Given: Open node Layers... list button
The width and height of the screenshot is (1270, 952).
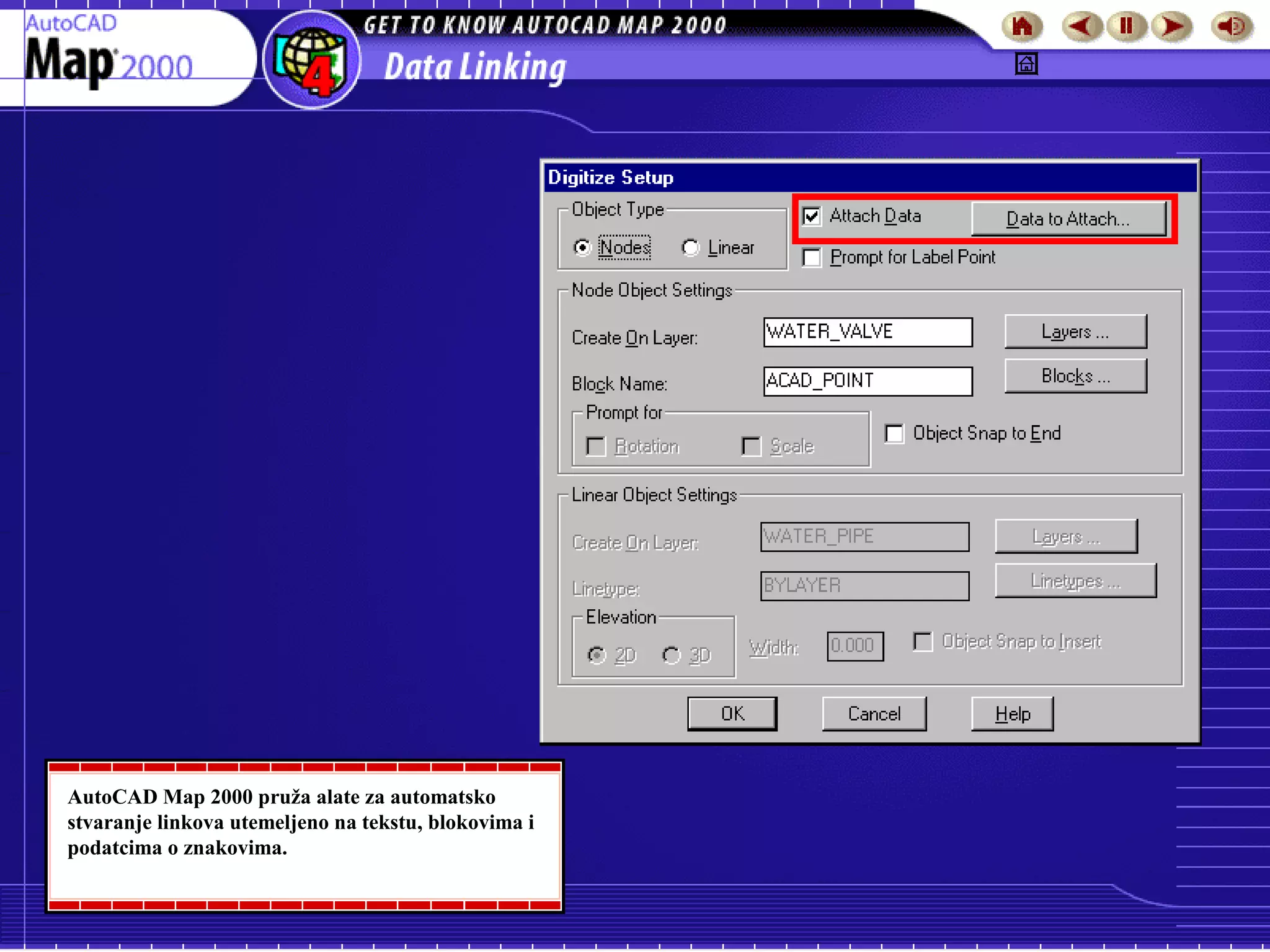Looking at the screenshot, I should (x=1075, y=332).
